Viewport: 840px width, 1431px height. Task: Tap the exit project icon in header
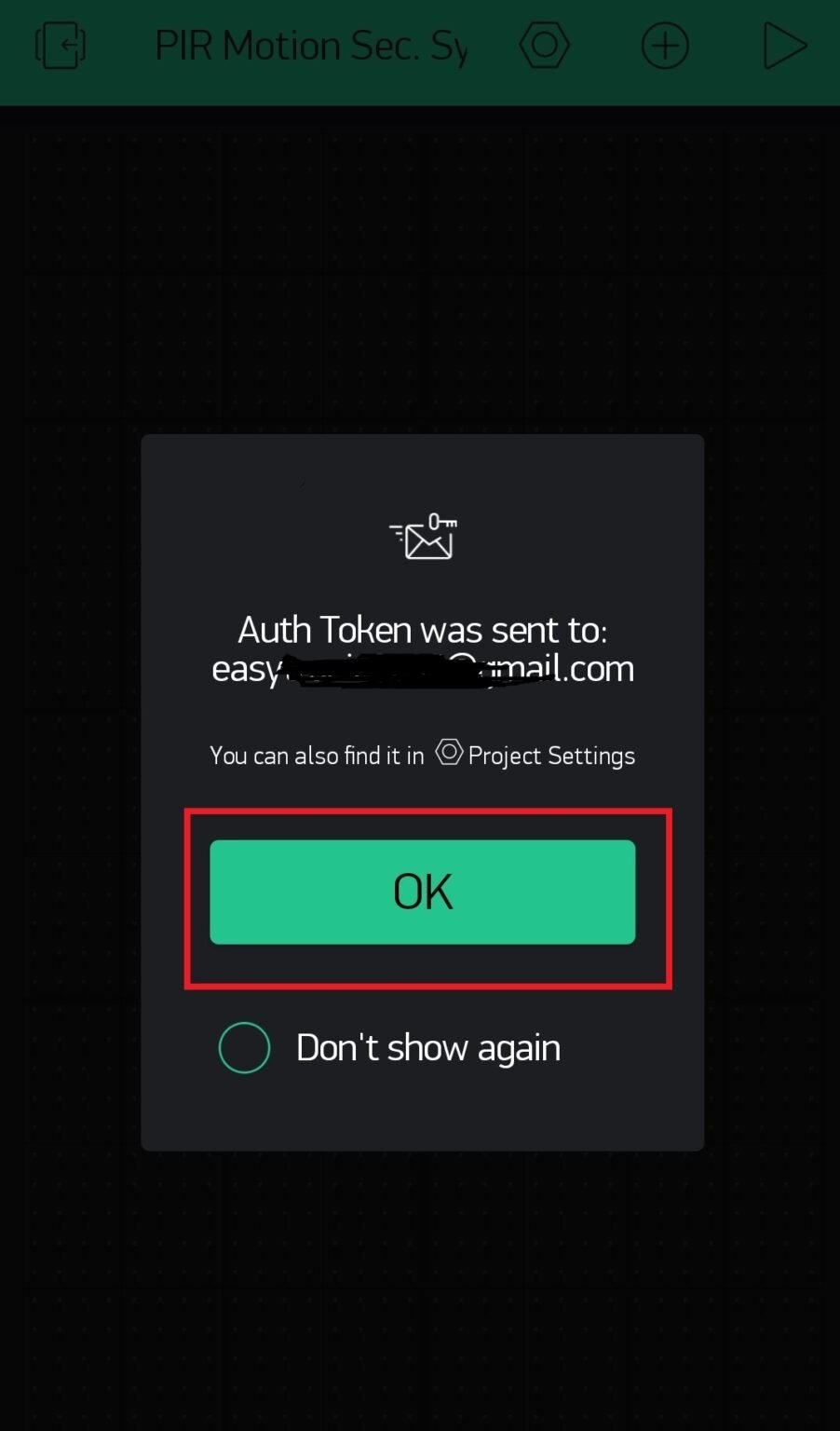[x=61, y=46]
